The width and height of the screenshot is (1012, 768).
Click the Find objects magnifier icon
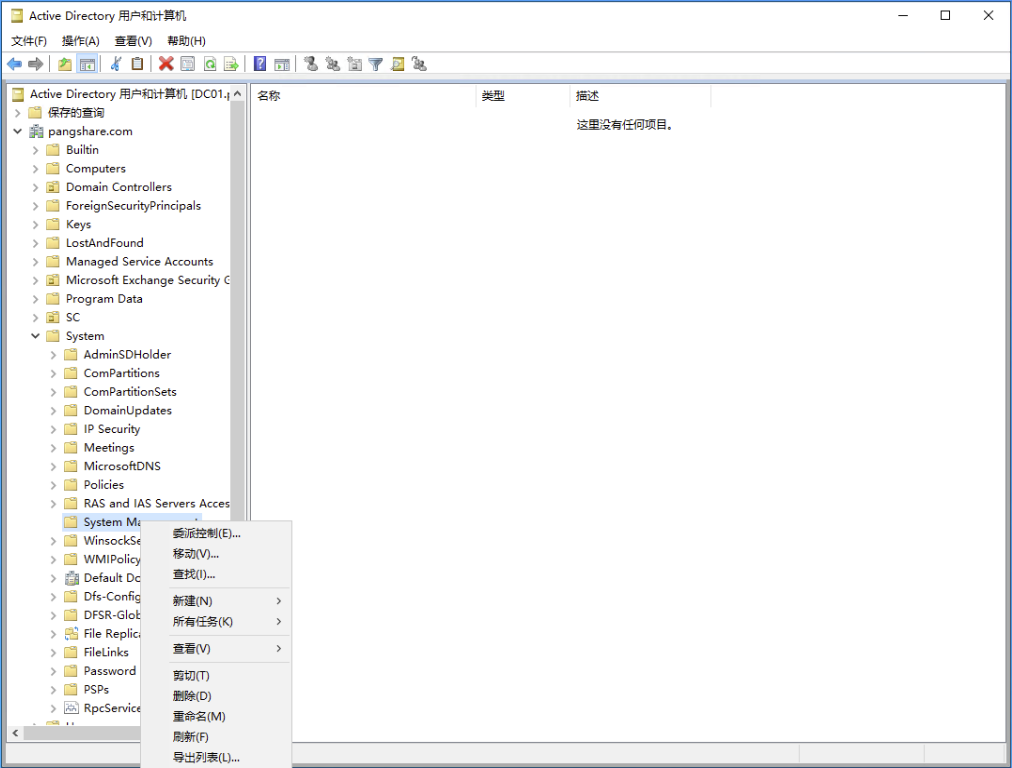[398, 64]
